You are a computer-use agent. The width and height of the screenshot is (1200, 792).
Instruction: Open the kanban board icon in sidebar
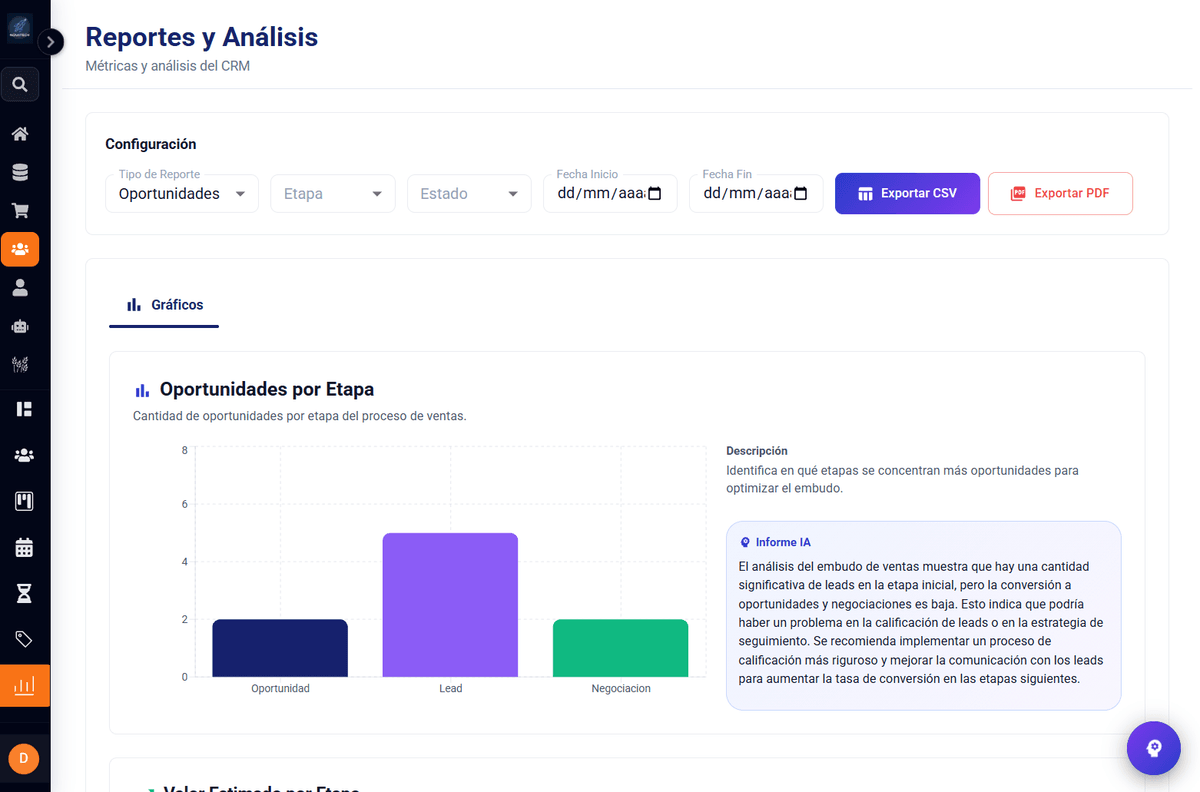click(24, 501)
